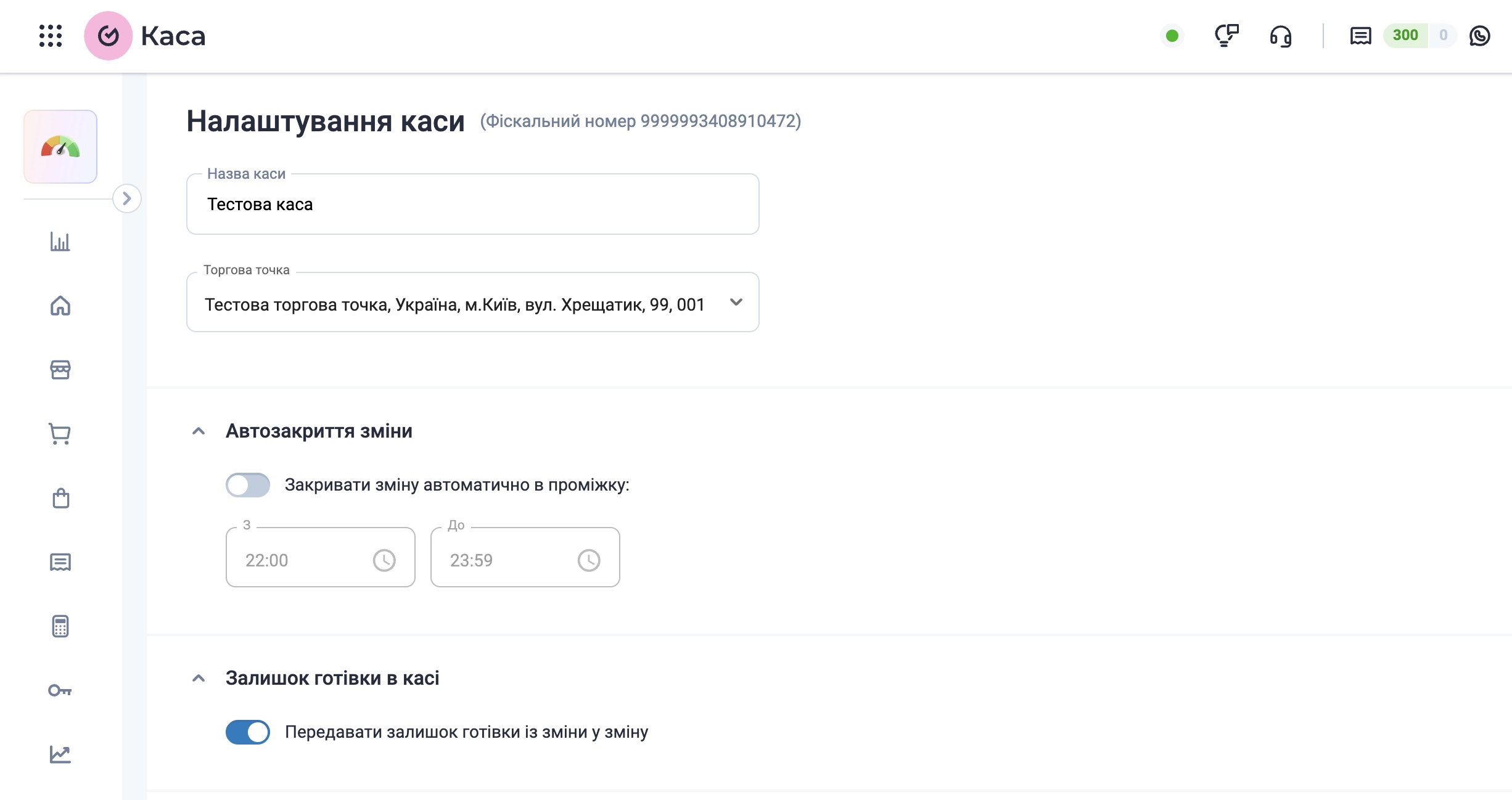This screenshot has width=1512, height=800.
Task: Click the dashboard gauge tile
Action: coord(60,147)
